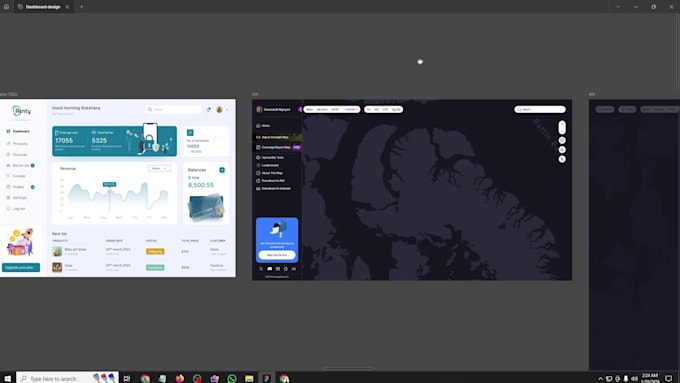680x383 pixels.
Task: Switch to the Dashboard design tab
Action: pos(42,7)
